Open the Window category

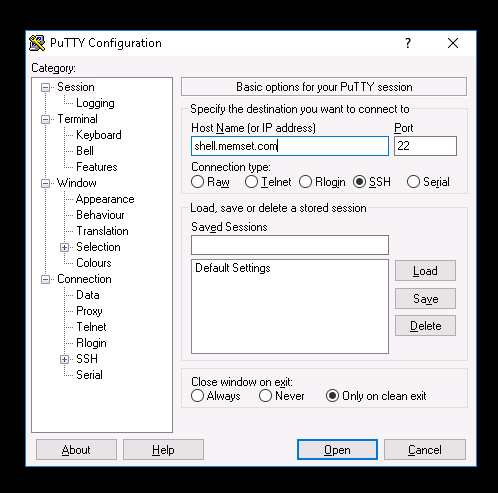(77, 183)
